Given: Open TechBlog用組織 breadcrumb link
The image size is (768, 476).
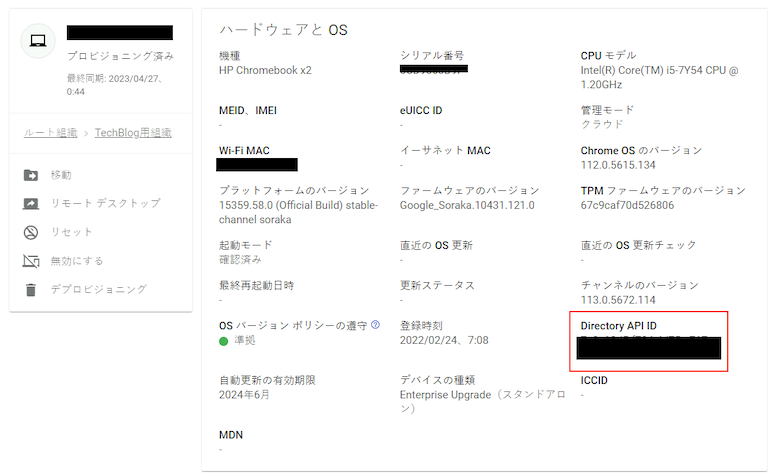Looking at the screenshot, I should 133,133.
